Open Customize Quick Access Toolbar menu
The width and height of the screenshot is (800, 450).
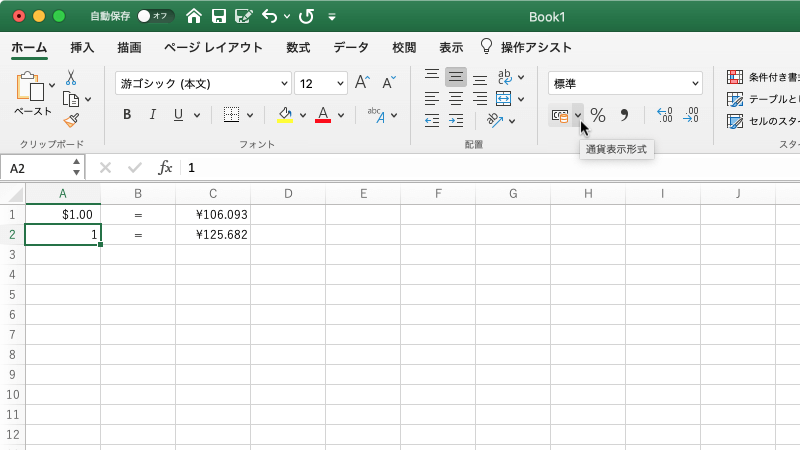pyautogui.click(x=332, y=17)
